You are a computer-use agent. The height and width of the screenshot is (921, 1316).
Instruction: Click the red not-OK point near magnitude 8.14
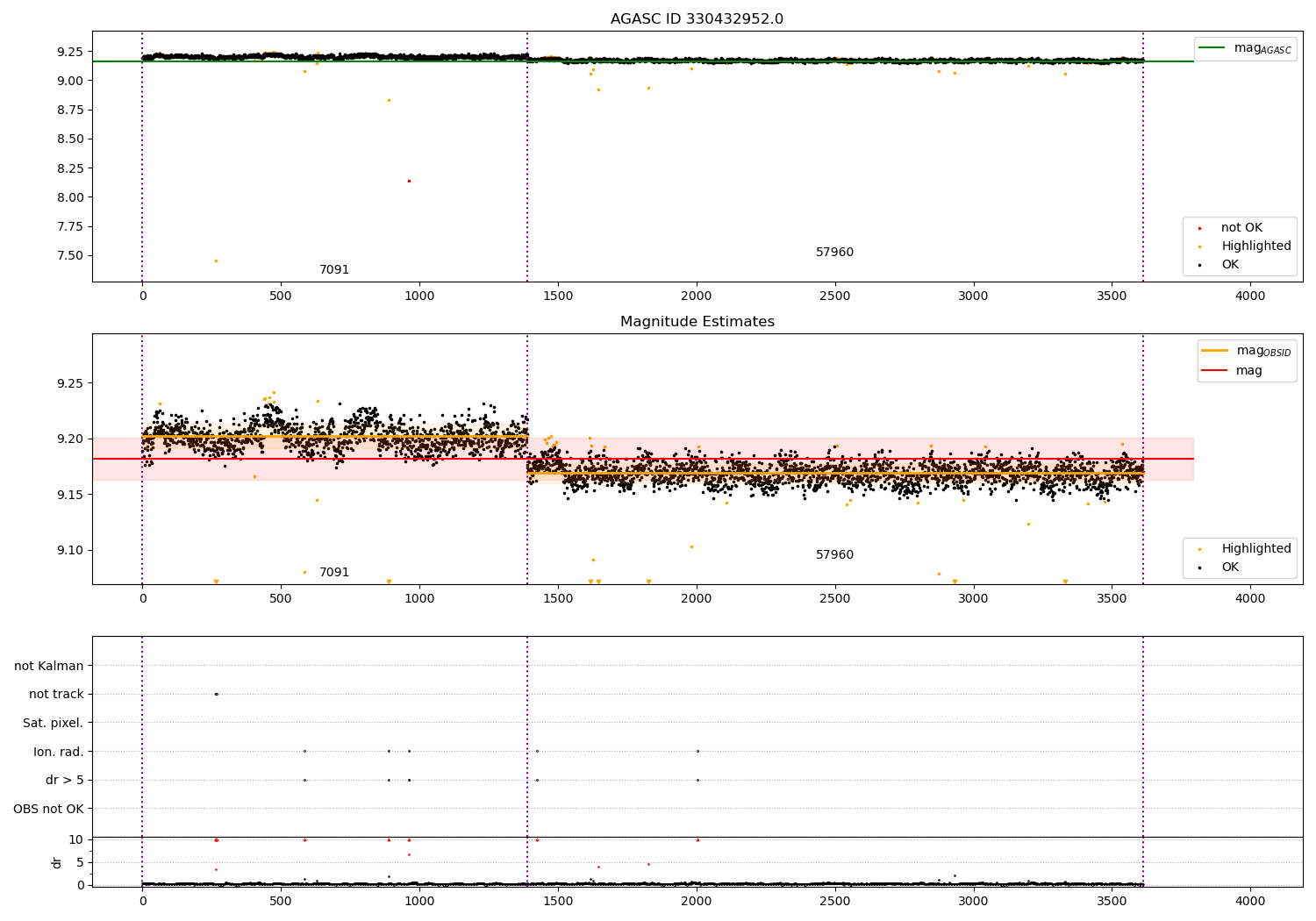pos(409,181)
